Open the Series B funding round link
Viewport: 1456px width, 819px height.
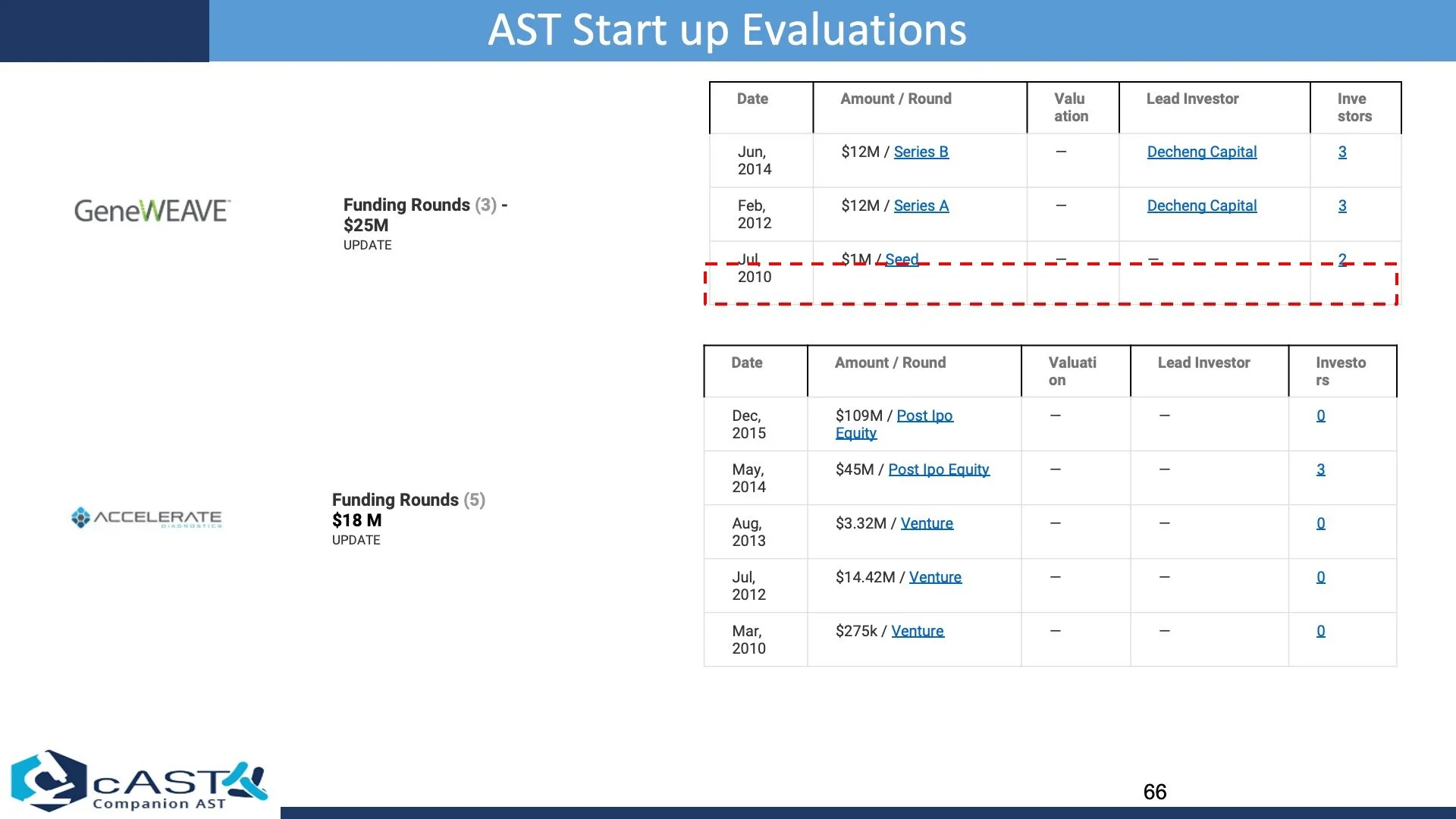921,152
